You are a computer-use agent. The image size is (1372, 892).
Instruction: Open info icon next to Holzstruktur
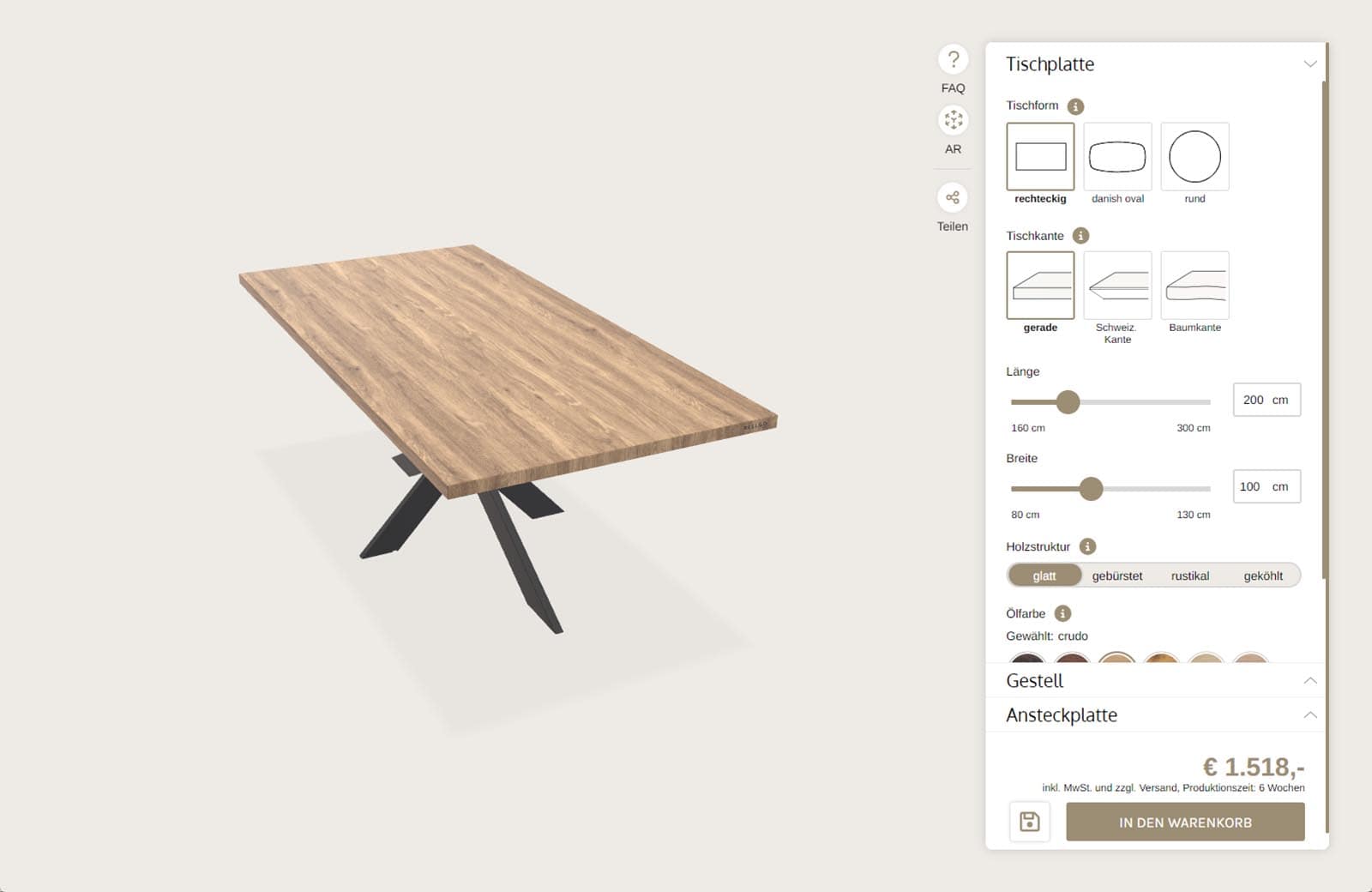tap(1087, 546)
